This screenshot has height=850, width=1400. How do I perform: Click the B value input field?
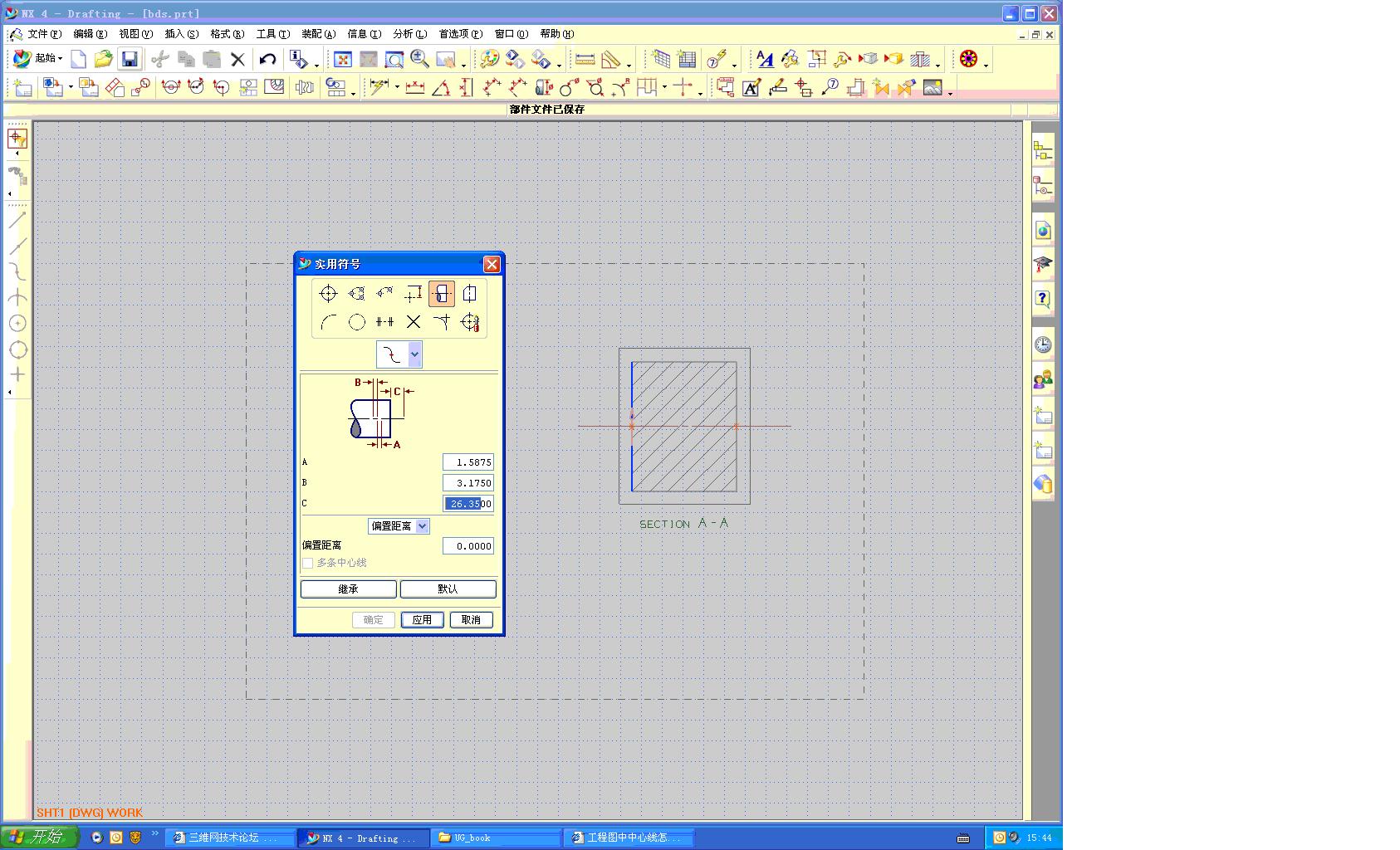pos(468,483)
